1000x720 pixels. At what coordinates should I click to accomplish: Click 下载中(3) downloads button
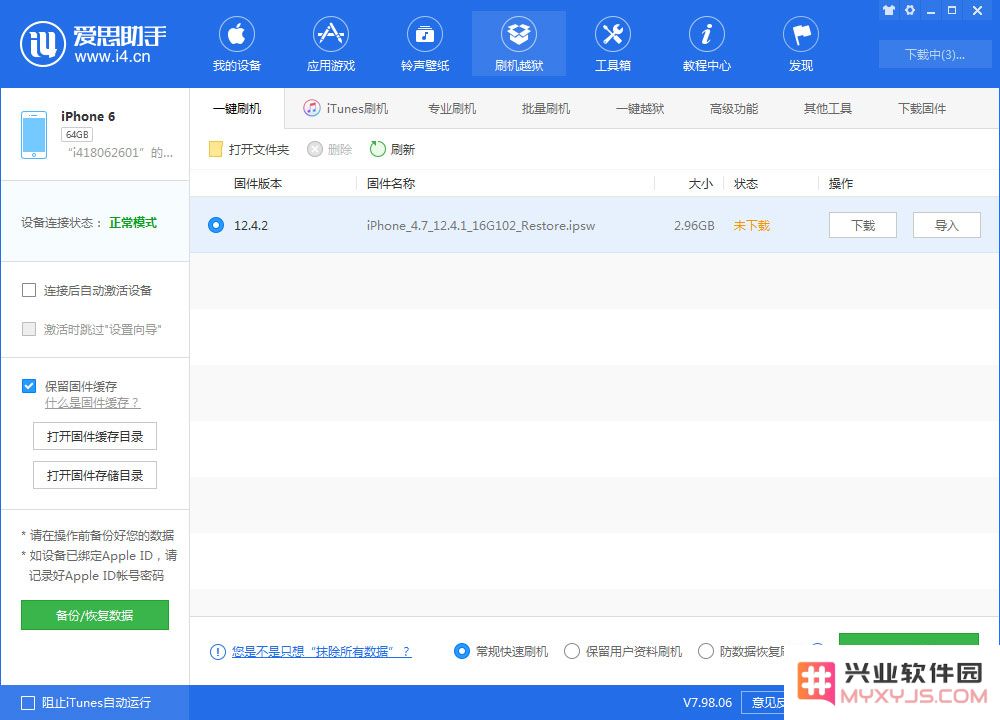tap(934, 54)
